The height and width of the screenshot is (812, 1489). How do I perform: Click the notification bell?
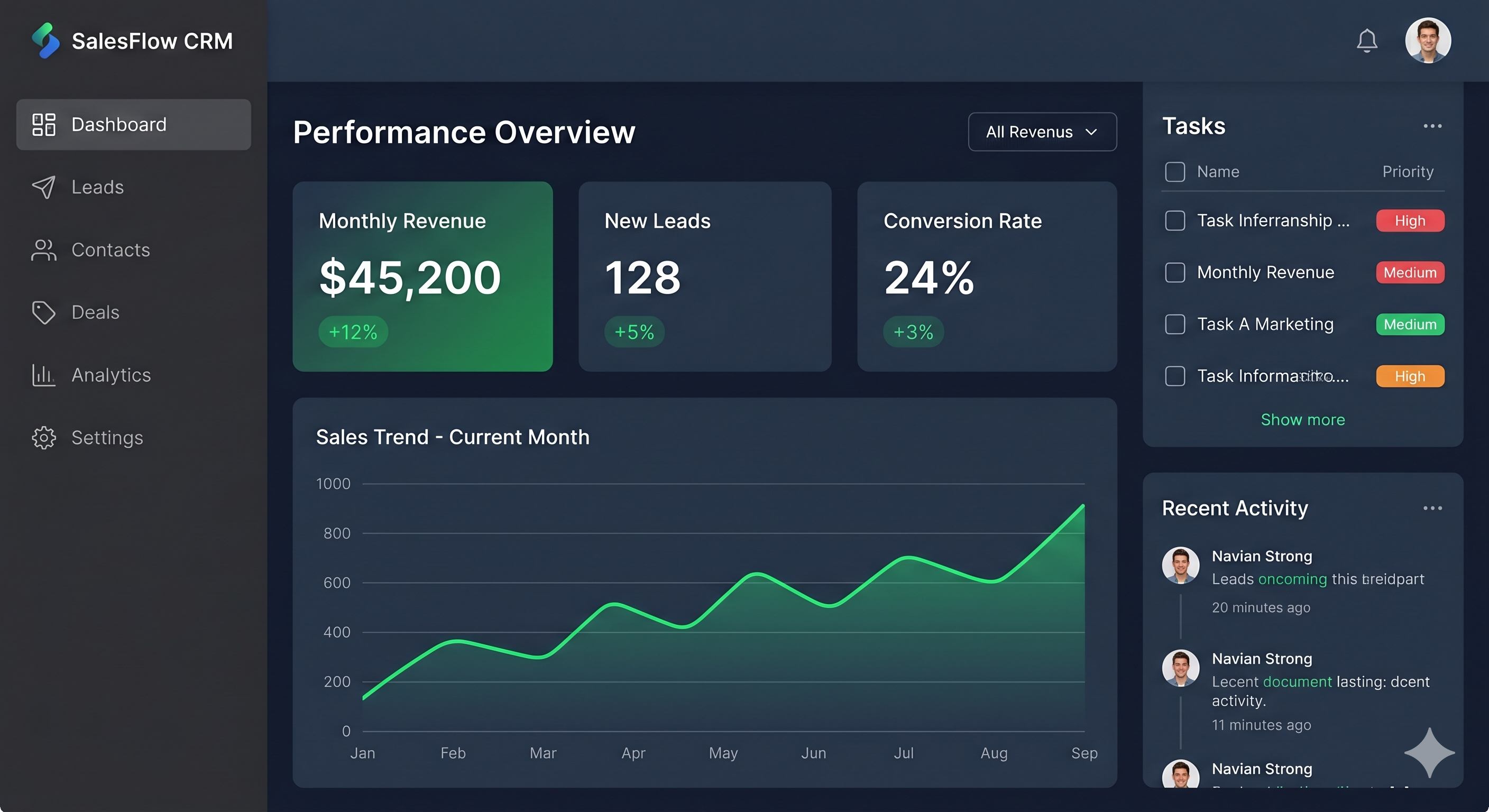(1366, 41)
